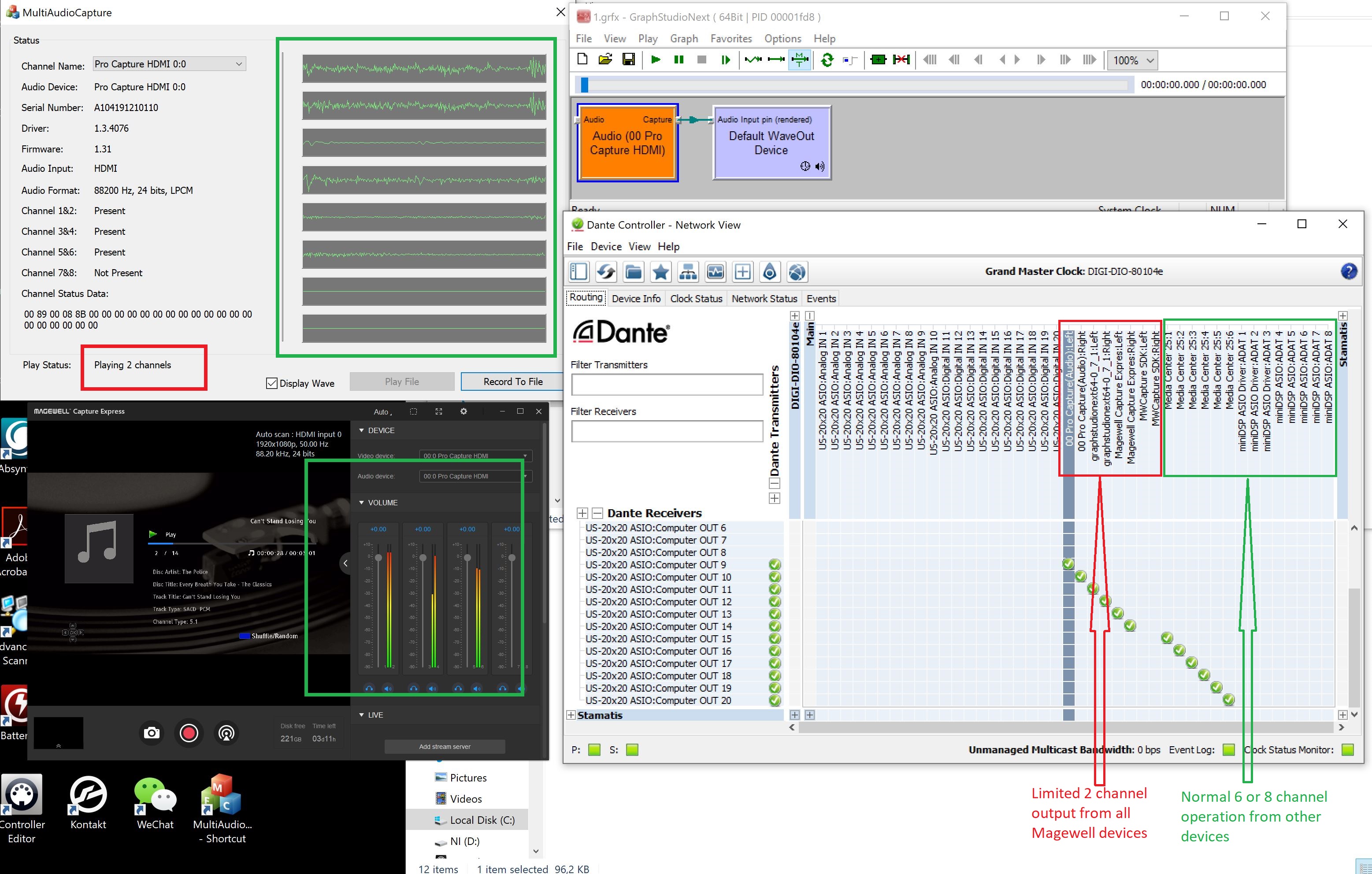Click the GraphStudioNext save graph icon

point(628,59)
